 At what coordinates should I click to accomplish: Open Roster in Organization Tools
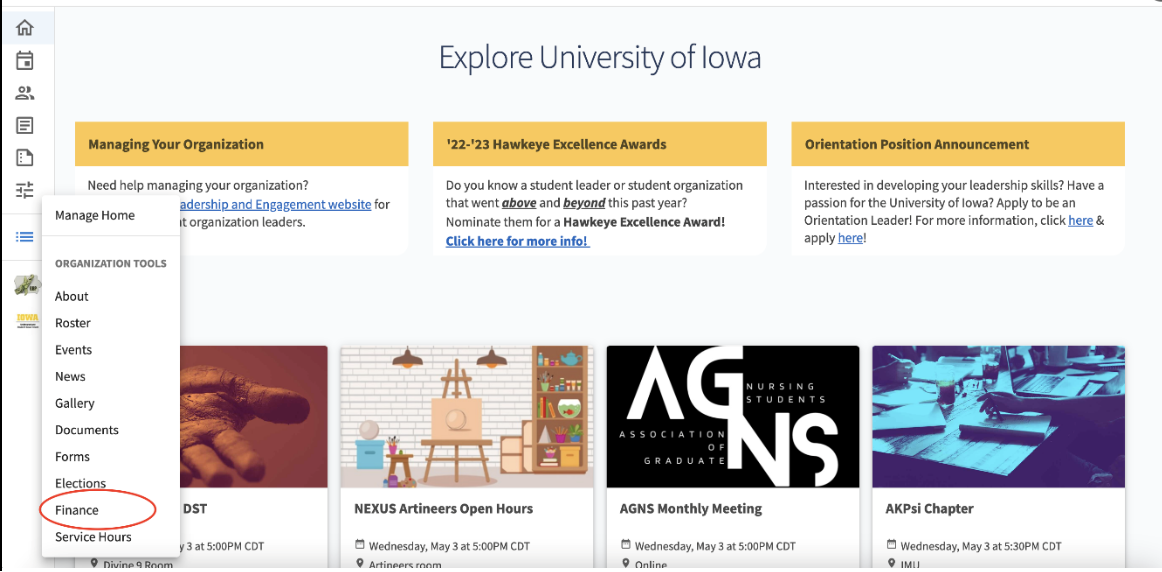(73, 323)
